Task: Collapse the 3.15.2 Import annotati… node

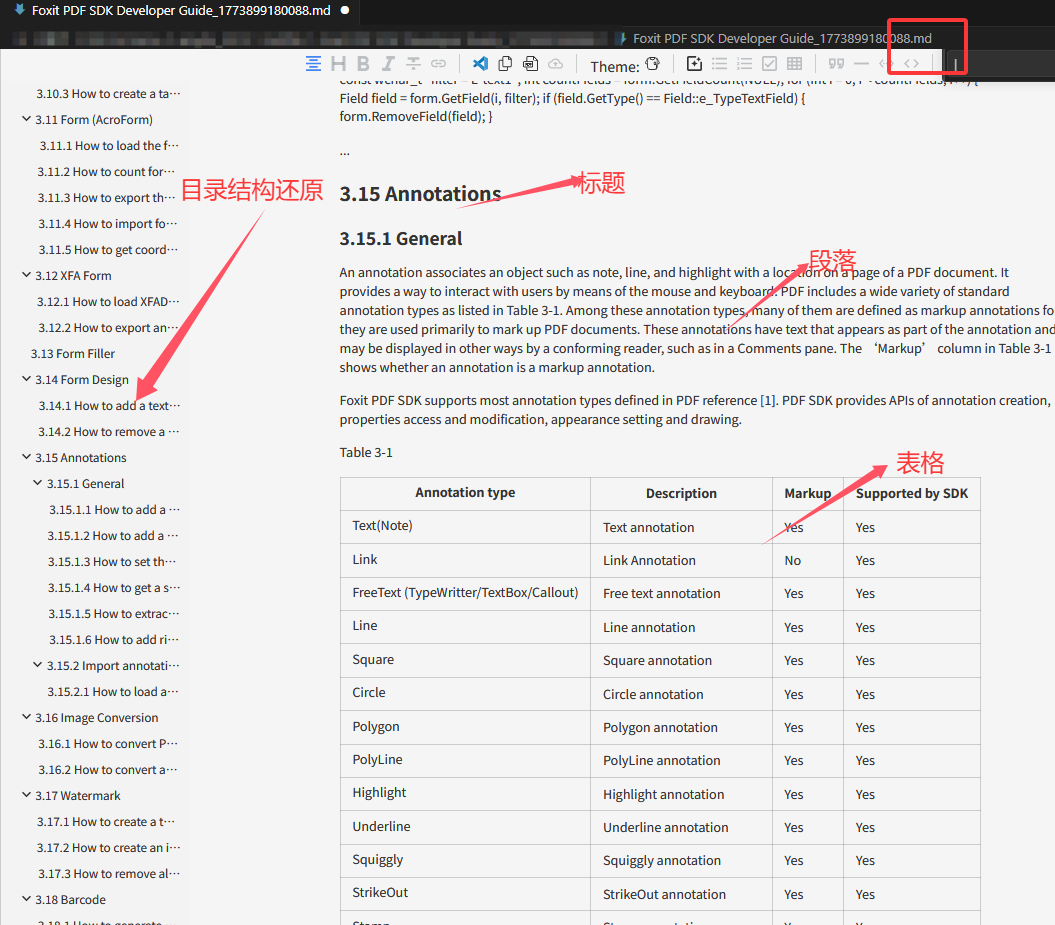Action: point(38,665)
